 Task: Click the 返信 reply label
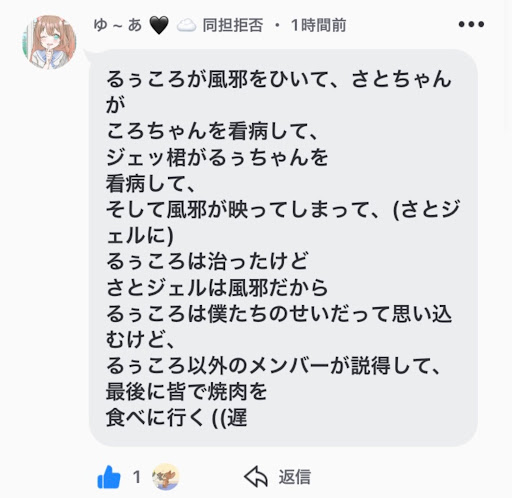click(295, 477)
